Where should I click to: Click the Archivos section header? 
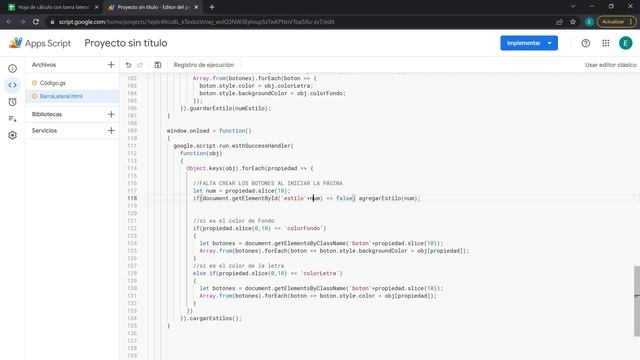click(44, 64)
